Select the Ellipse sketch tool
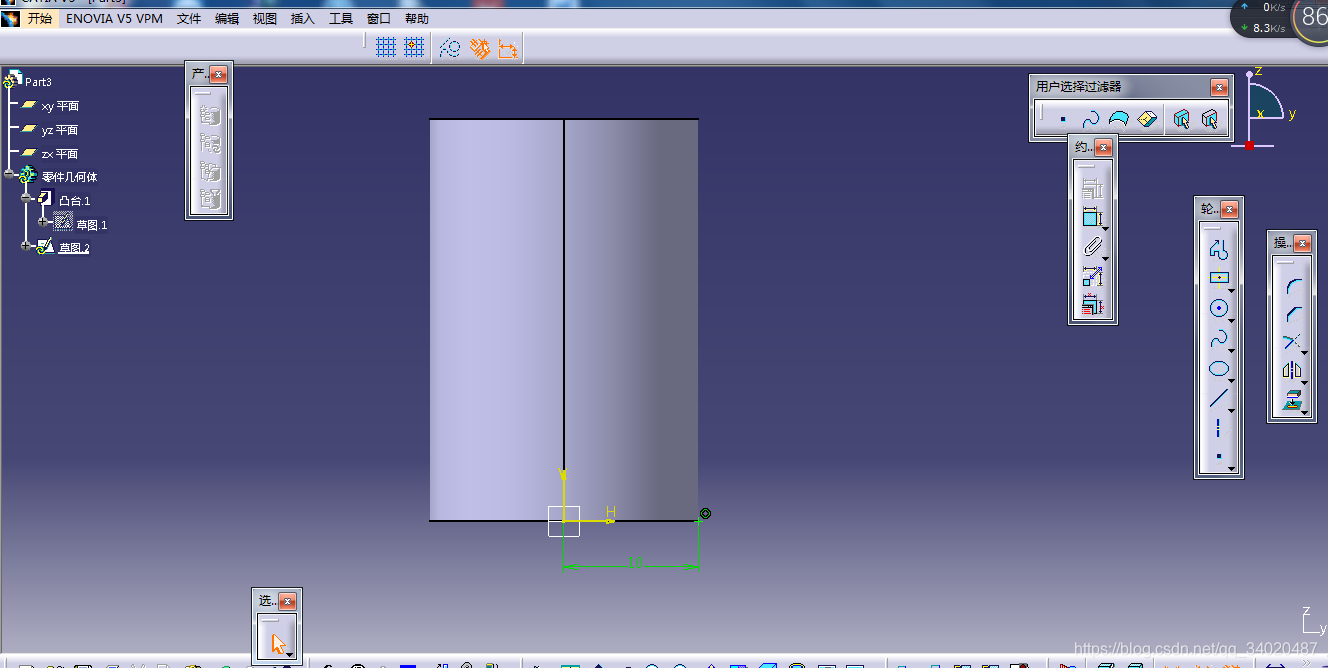This screenshot has height=668, width=1328. coord(1218,369)
